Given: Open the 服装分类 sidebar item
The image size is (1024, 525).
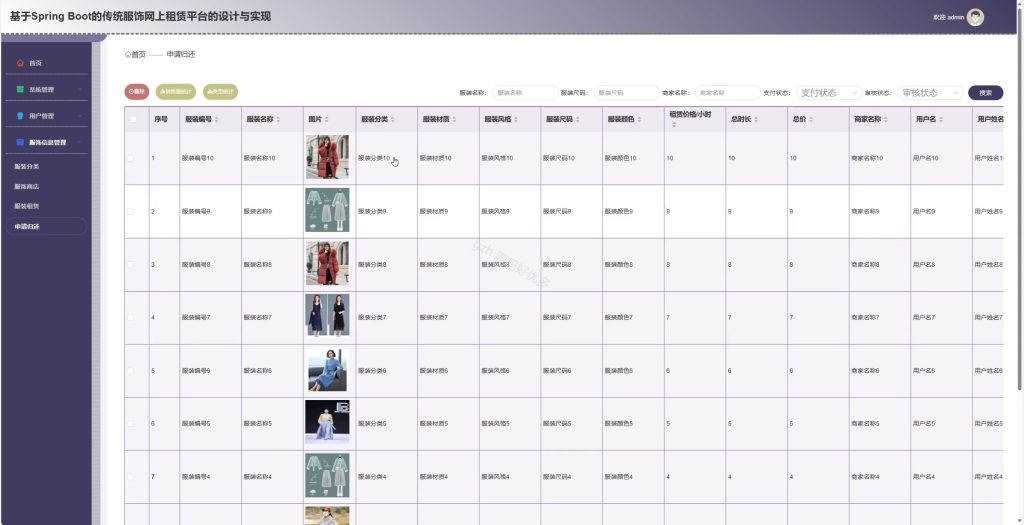Looking at the screenshot, I should (x=27, y=167).
